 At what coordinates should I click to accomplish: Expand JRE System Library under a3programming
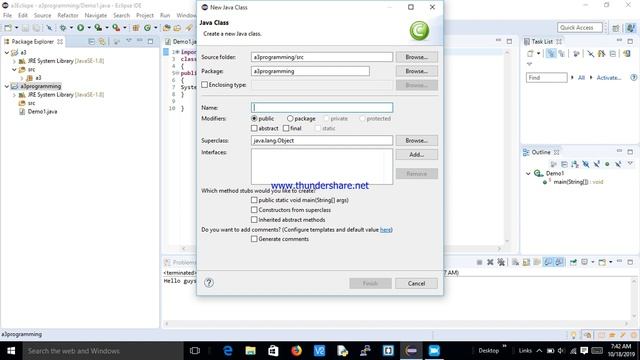pos(14,95)
